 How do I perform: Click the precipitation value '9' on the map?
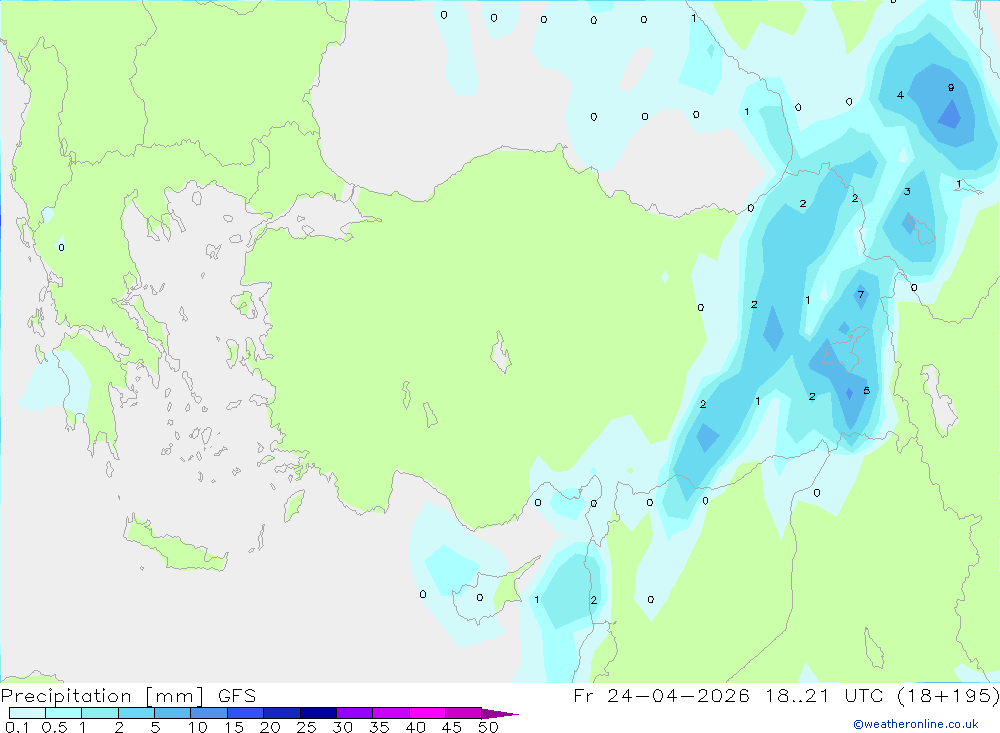[950, 88]
